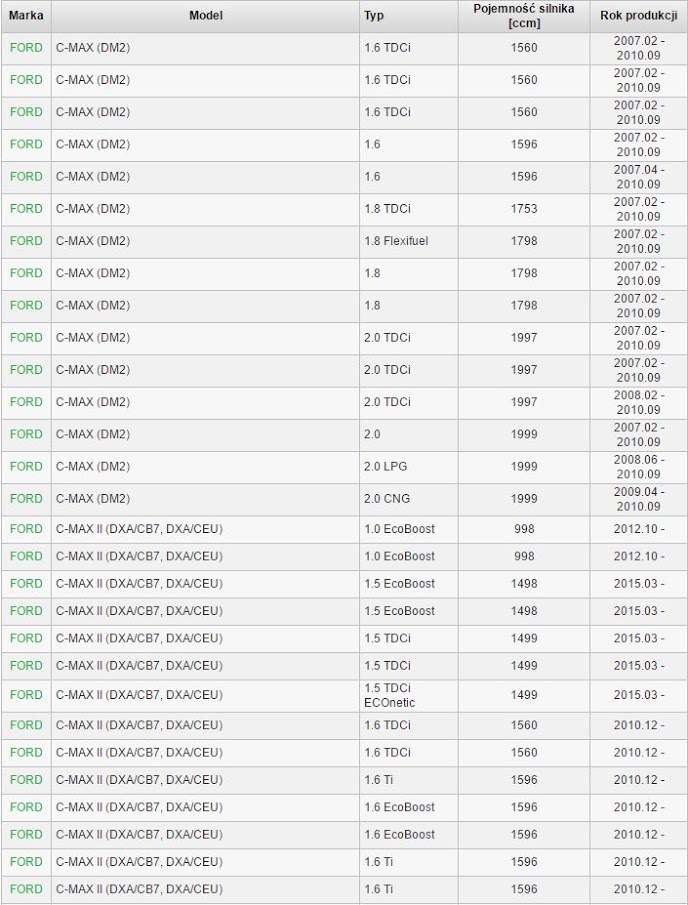Select the 1753 engine capacity cell
688x905 pixels.
524,209
